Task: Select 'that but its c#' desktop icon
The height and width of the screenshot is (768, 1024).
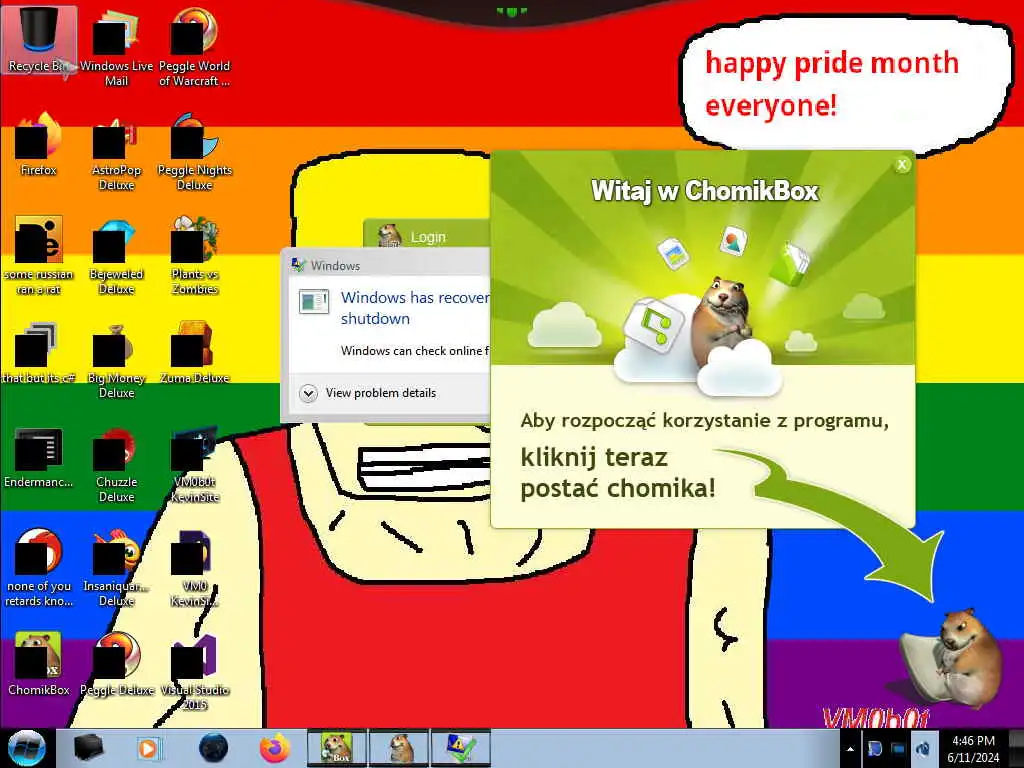Action: 39,353
